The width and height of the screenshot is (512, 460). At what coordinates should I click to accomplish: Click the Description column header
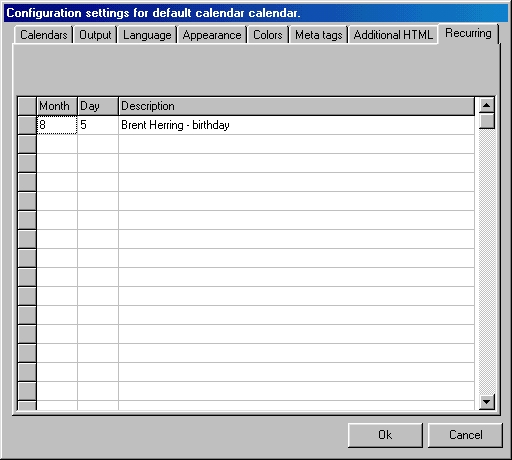click(x=297, y=106)
